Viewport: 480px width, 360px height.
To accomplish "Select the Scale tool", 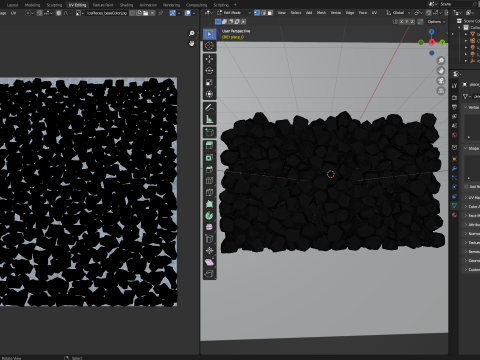I will (209, 82).
